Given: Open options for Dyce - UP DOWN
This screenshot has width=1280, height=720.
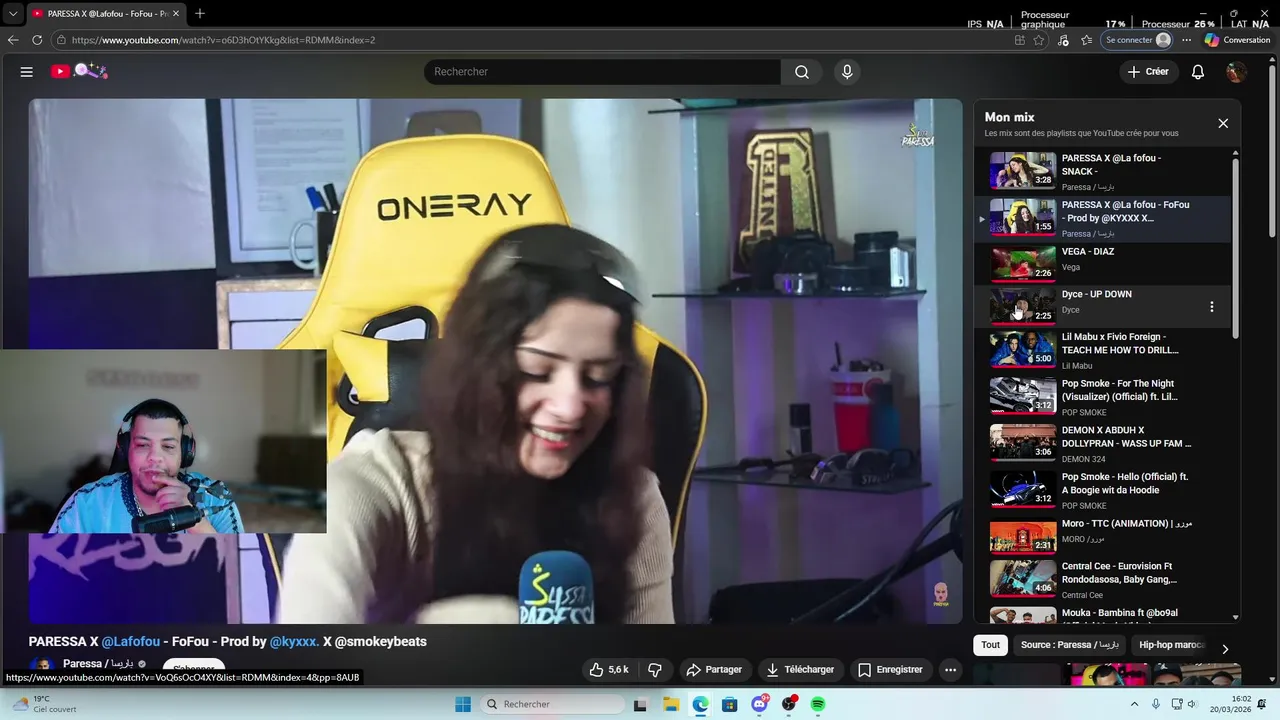Looking at the screenshot, I should [x=1212, y=307].
